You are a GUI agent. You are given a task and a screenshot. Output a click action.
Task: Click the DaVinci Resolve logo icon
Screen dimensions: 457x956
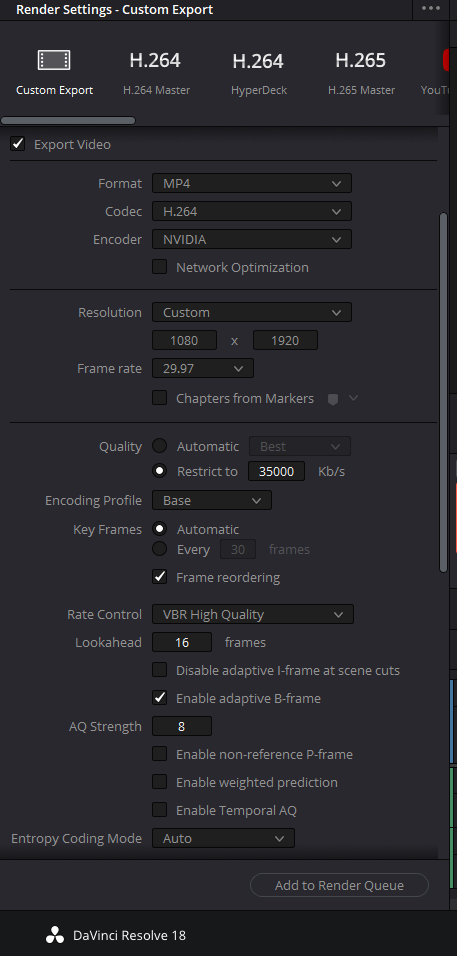[55, 935]
